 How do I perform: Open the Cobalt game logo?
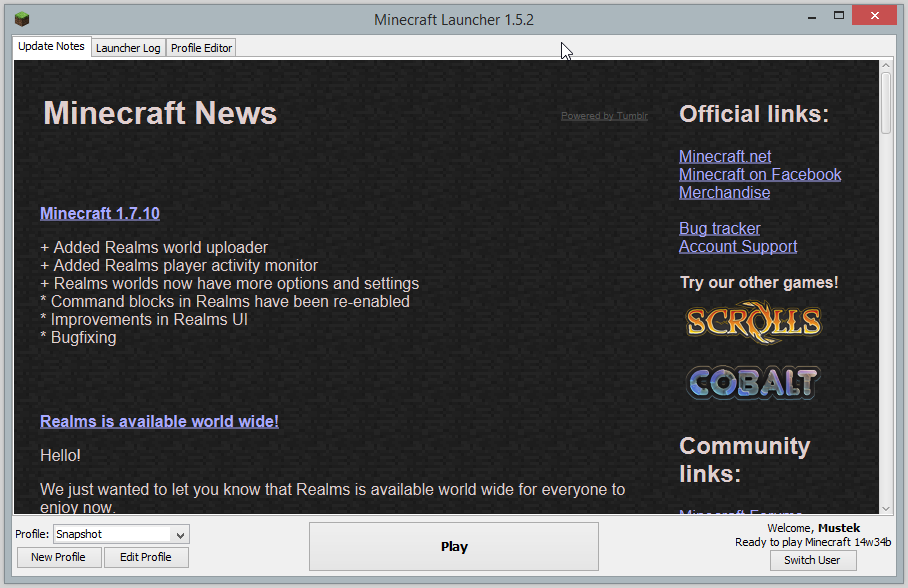(x=753, y=383)
